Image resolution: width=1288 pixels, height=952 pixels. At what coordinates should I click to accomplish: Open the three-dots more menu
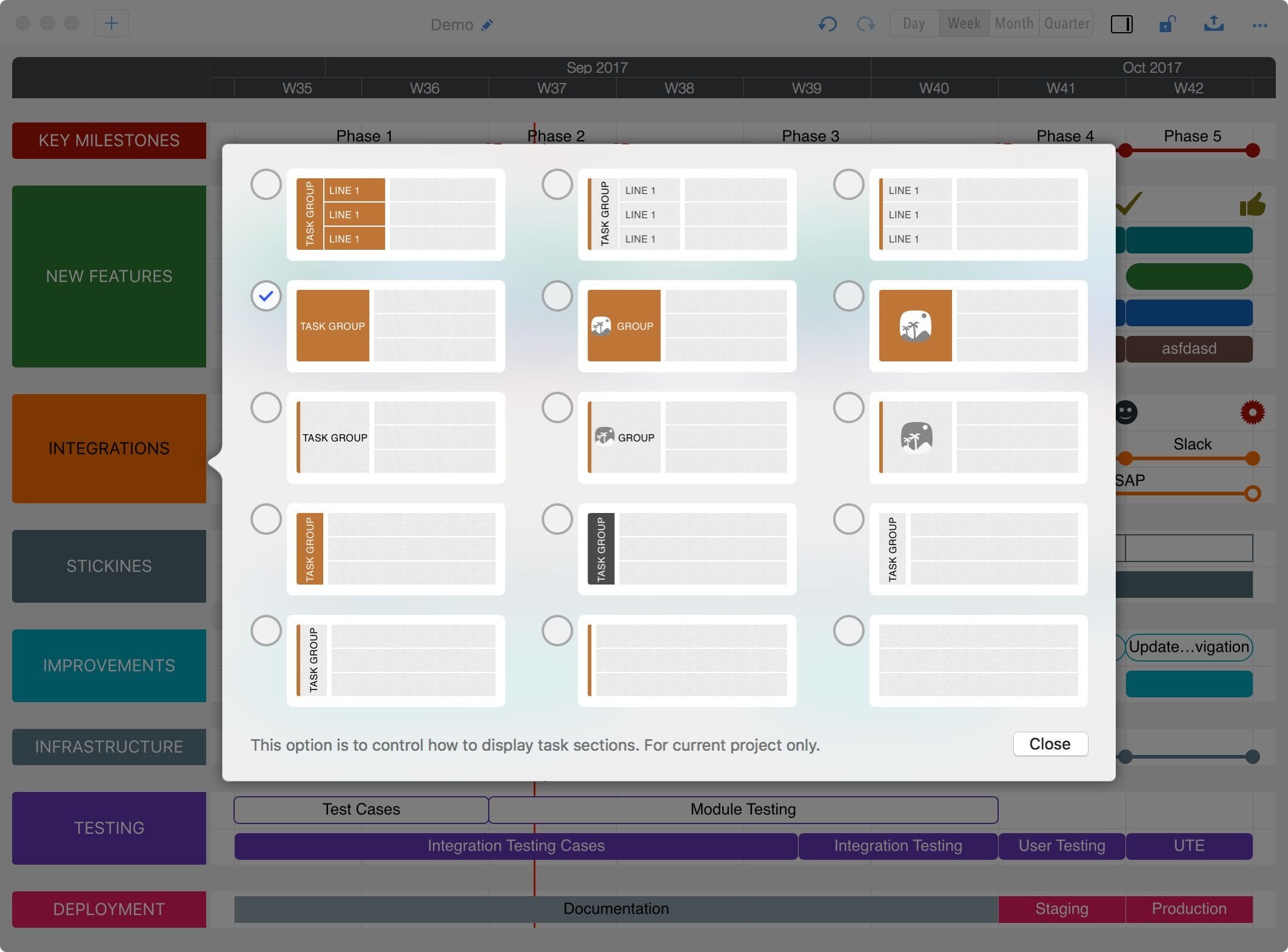click(1259, 25)
